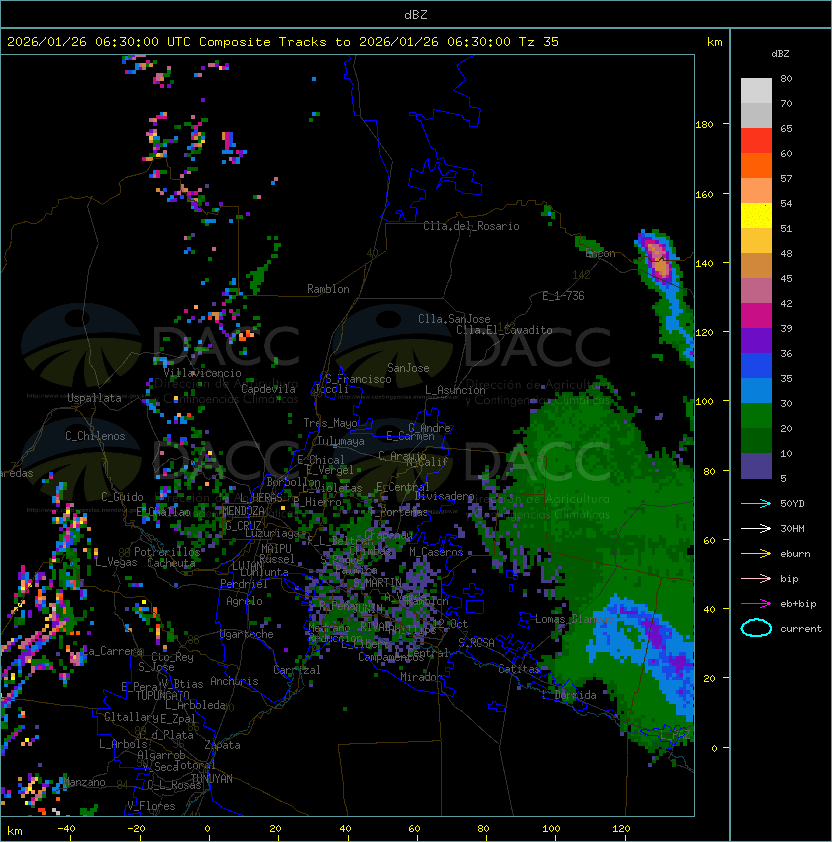Click the Lomas_Blancas place label
Viewport: 832px width, 842px height.
tap(574, 619)
